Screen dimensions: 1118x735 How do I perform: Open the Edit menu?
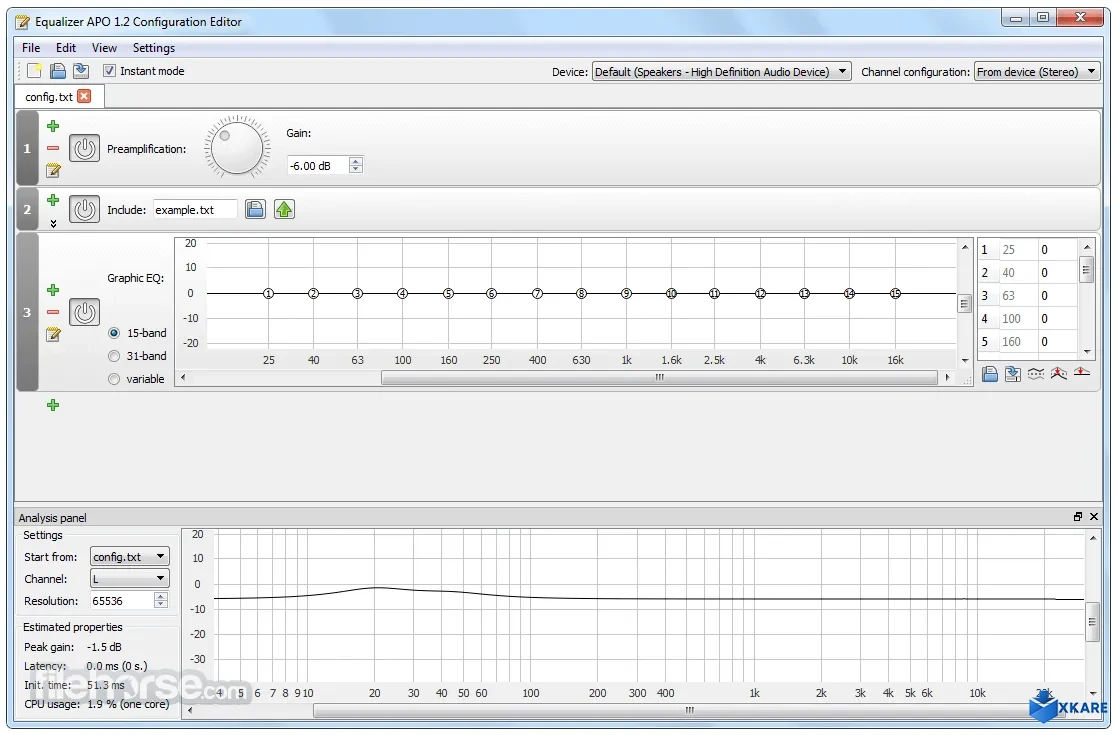[66, 48]
